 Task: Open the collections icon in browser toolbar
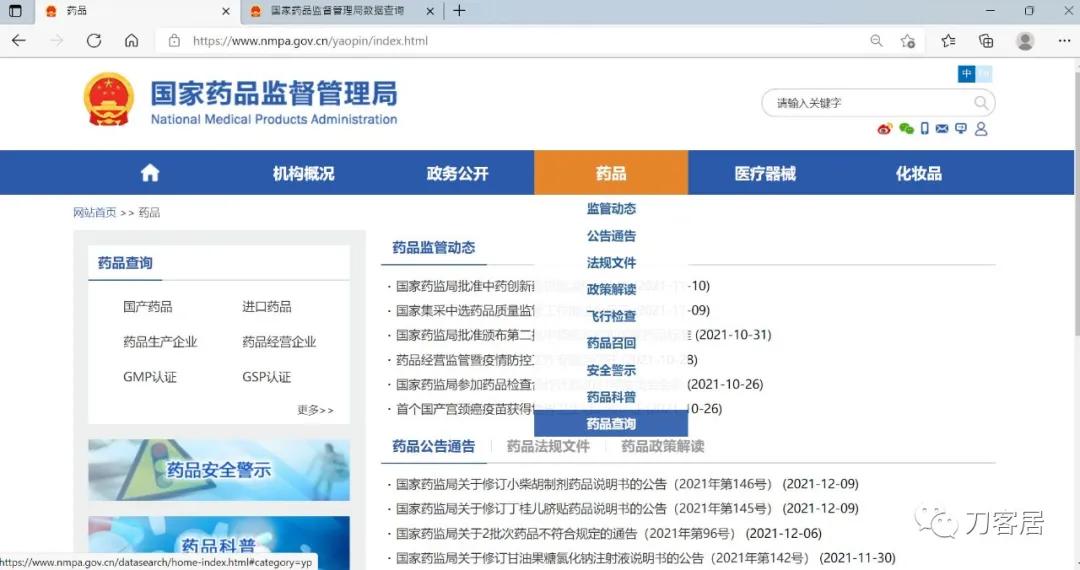click(x=986, y=41)
